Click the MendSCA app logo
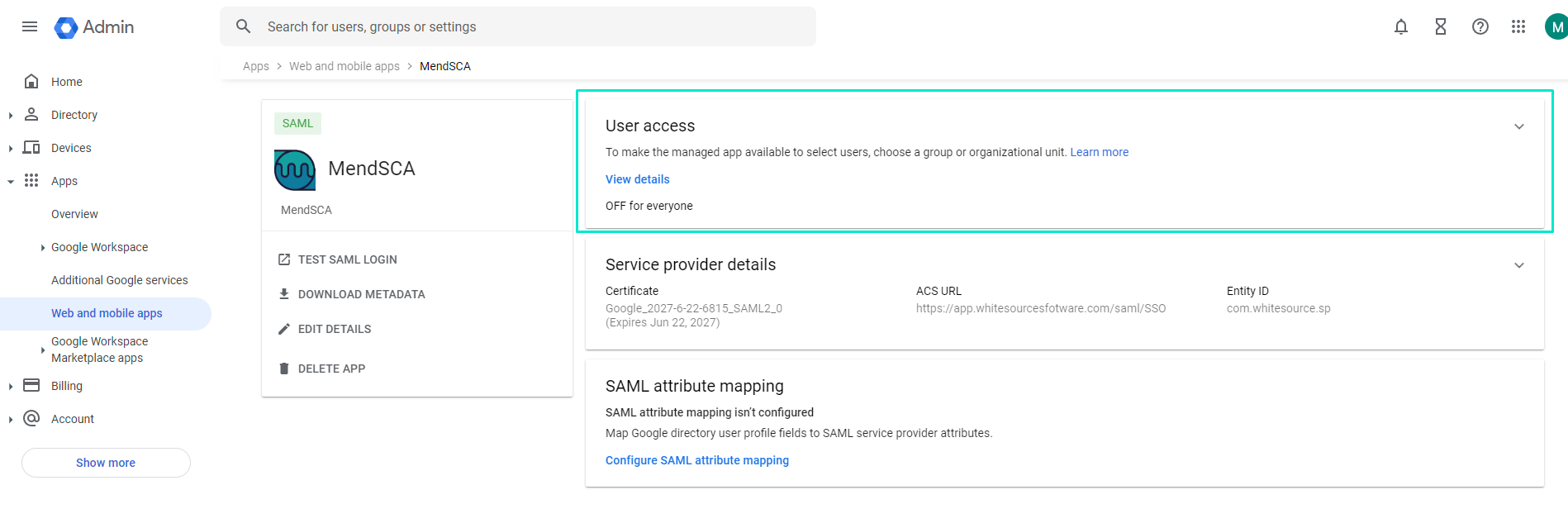Screen dimensions: 1568x528 [295, 169]
